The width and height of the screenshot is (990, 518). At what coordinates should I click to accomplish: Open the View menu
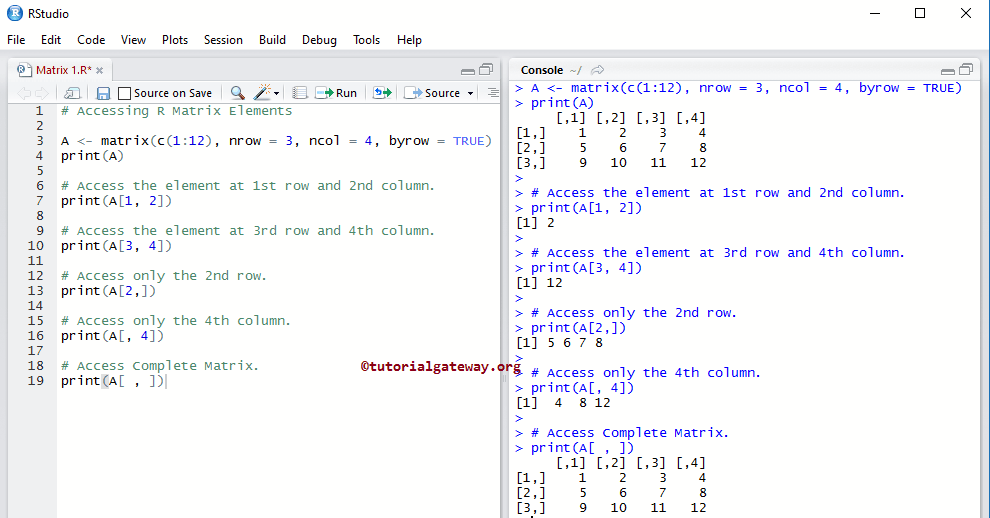pos(133,40)
